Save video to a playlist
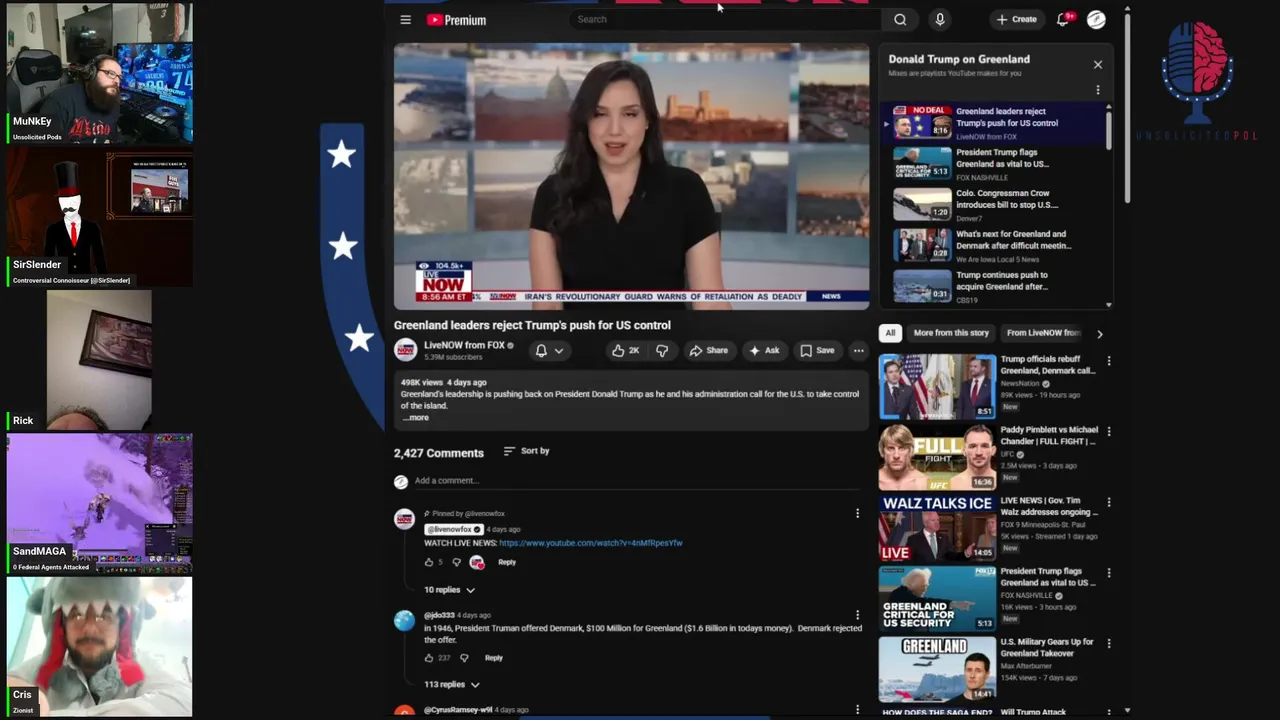 817,350
